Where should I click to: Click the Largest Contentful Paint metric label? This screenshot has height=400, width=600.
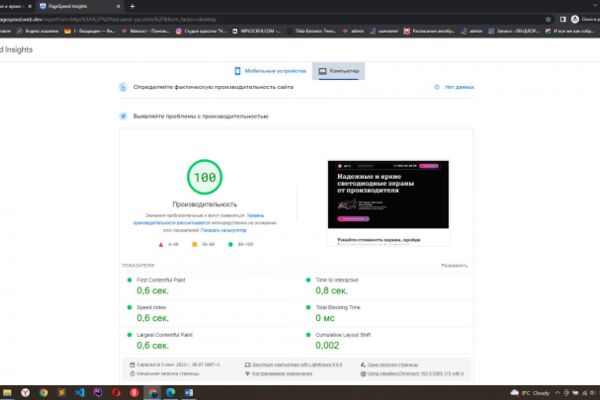[165, 335]
